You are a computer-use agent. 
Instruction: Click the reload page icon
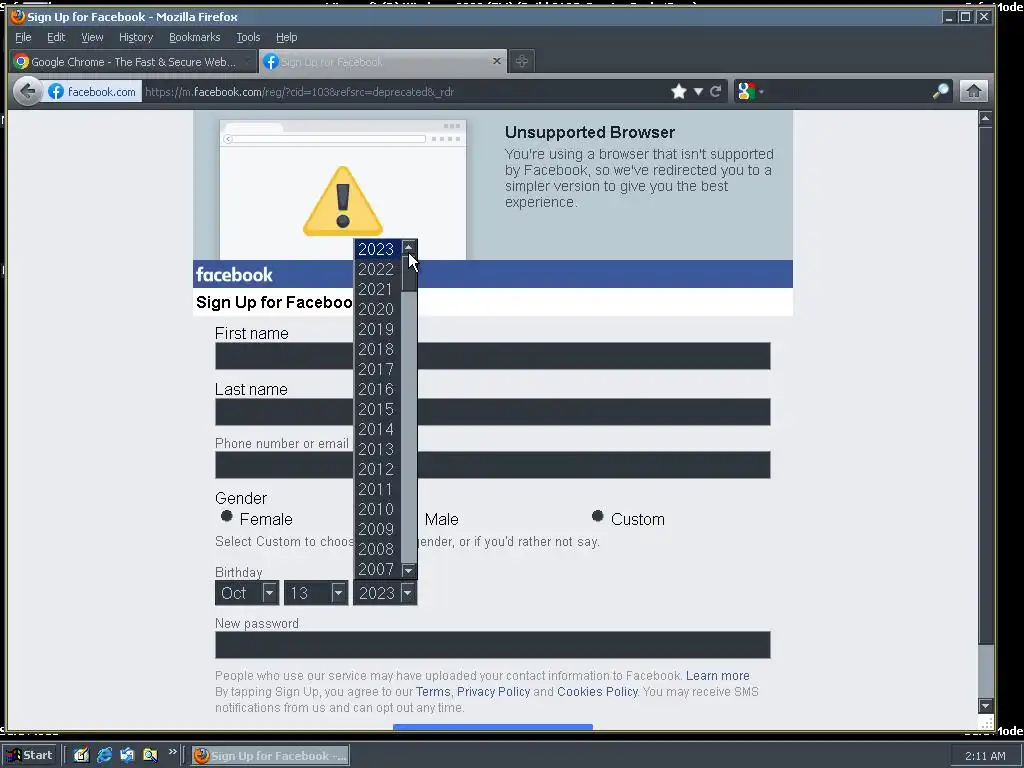tap(716, 91)
